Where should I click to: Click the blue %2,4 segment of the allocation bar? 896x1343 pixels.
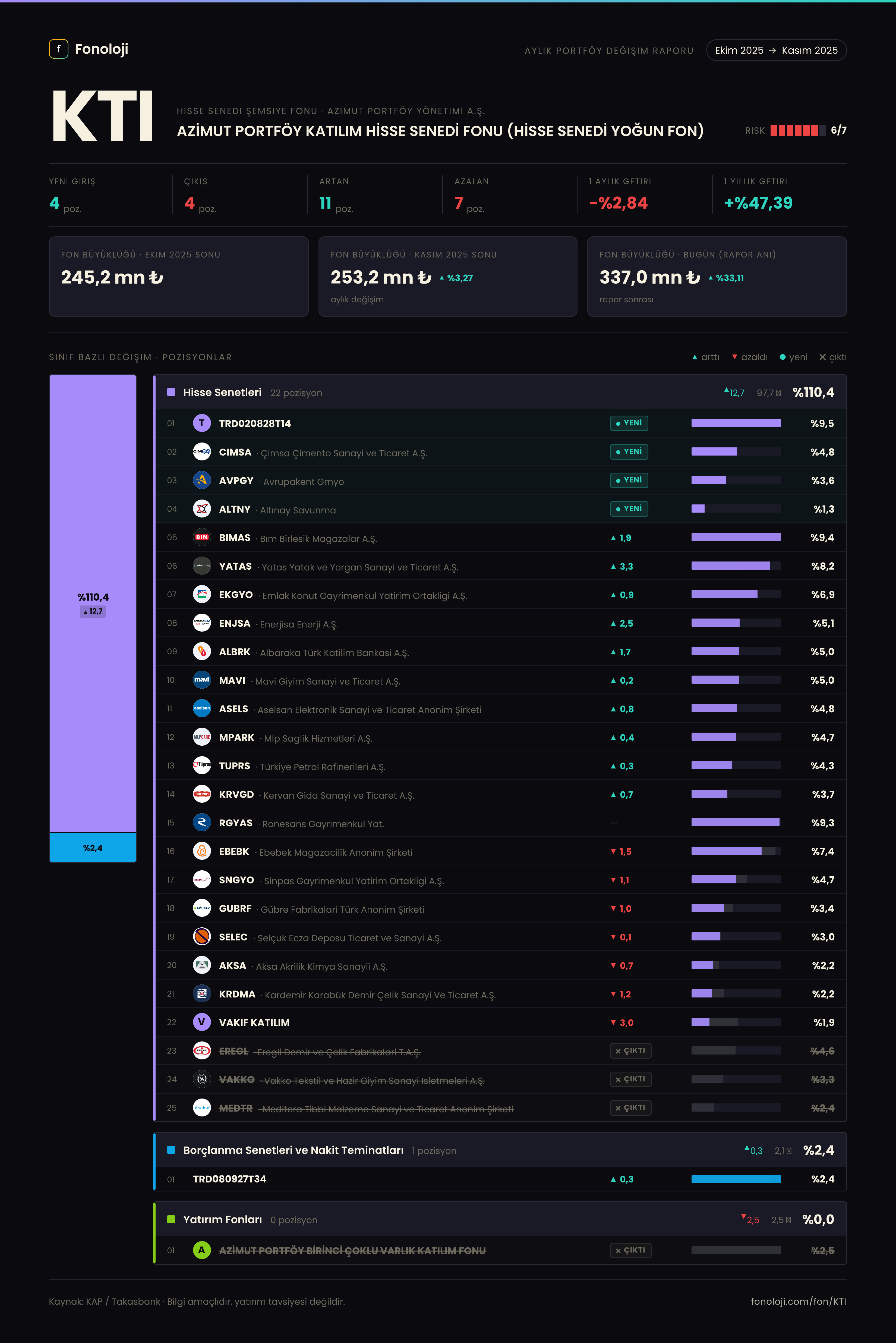[93, 847]
